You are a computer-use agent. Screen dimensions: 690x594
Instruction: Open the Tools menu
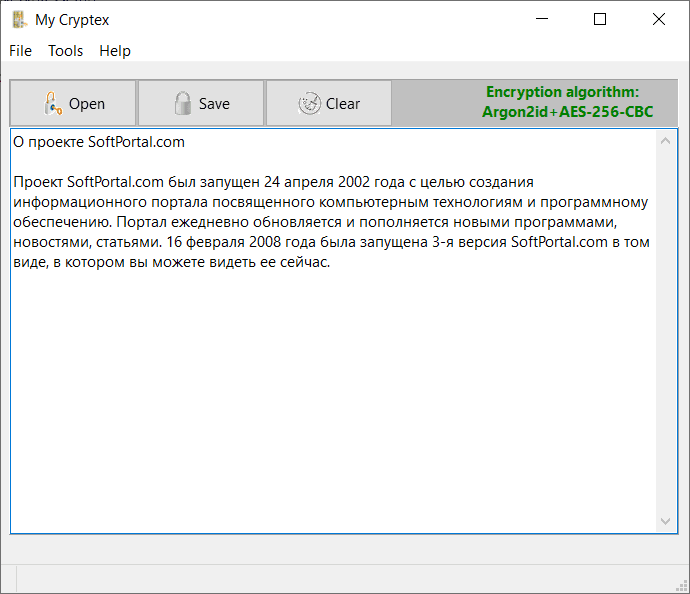tap(65, 51)
